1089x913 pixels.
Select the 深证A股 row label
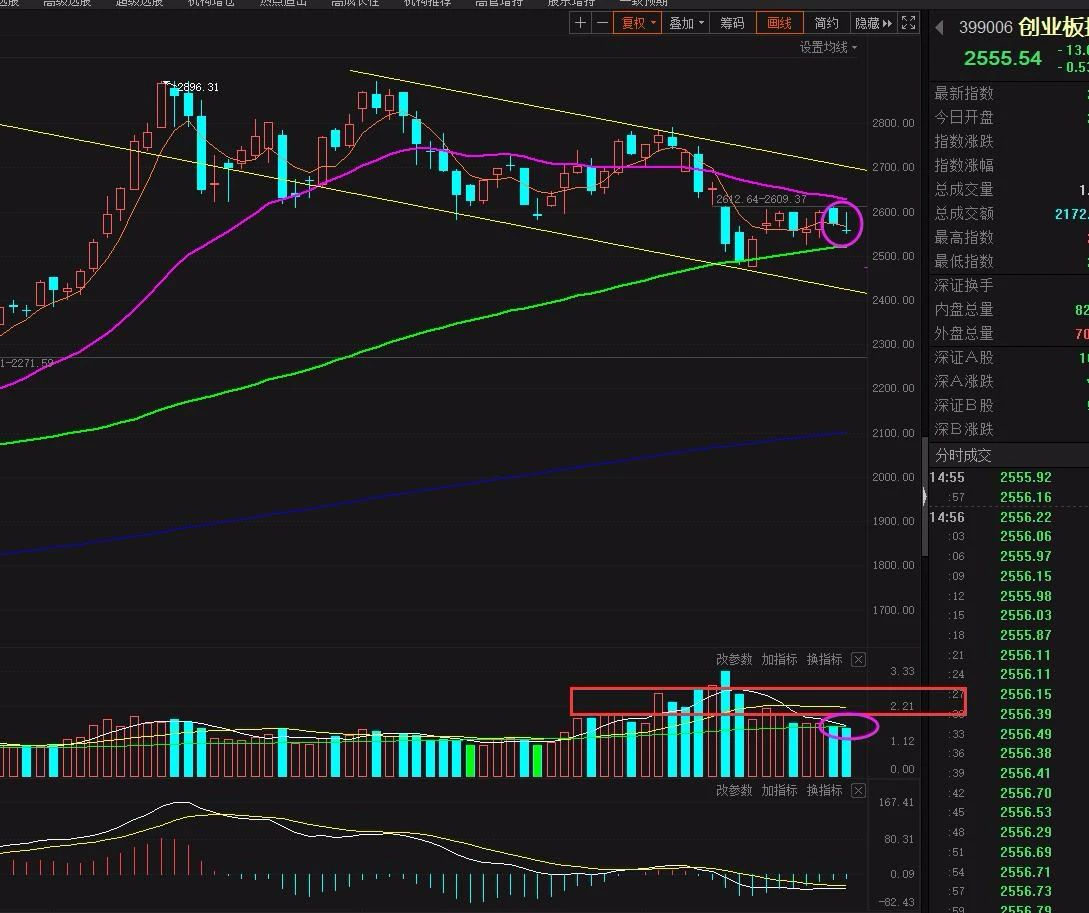(x=963, y=358)
